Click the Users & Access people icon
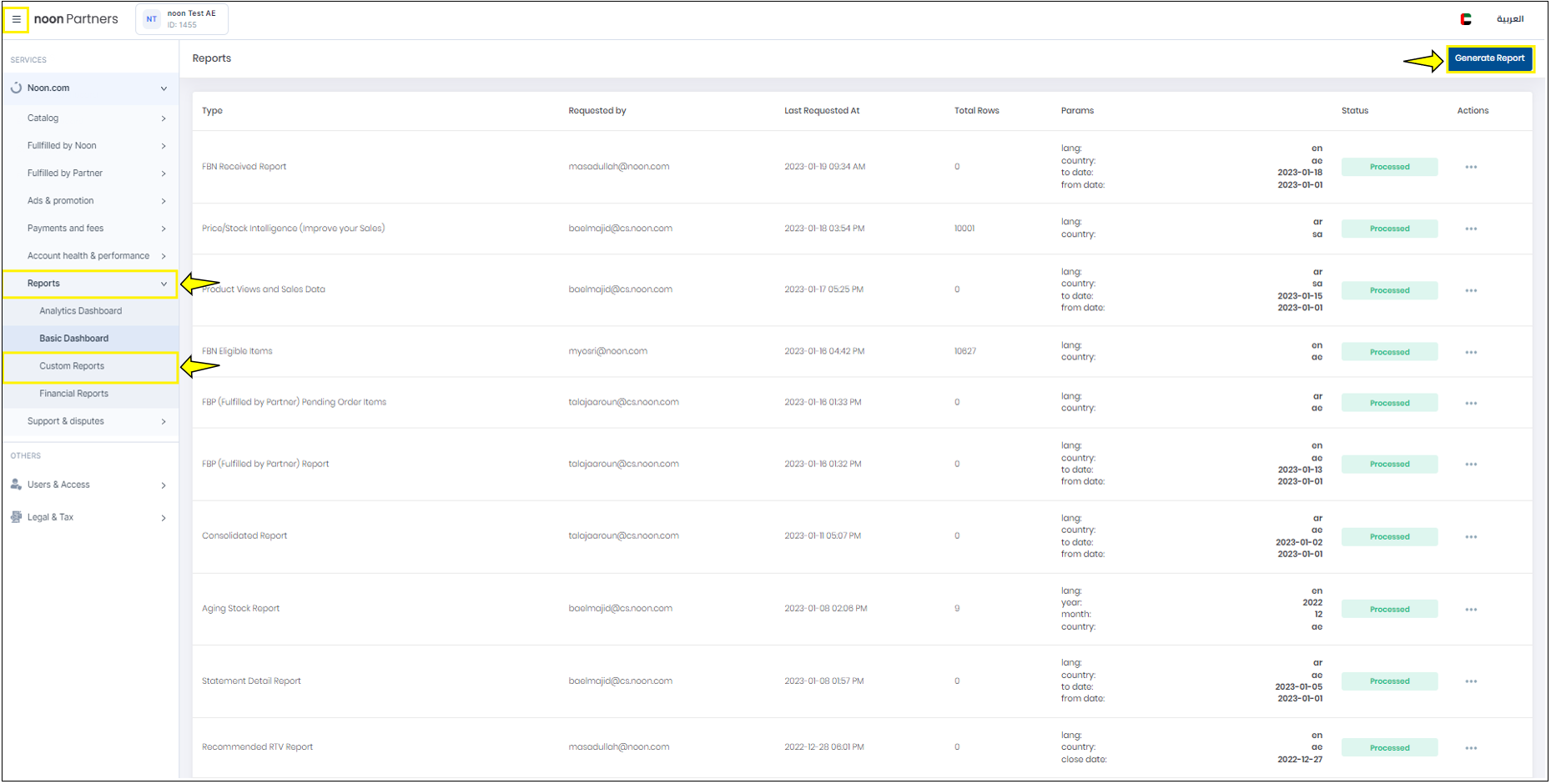Image resolution: width=1551 pixels, height=784 pixels. coord(16,485)
